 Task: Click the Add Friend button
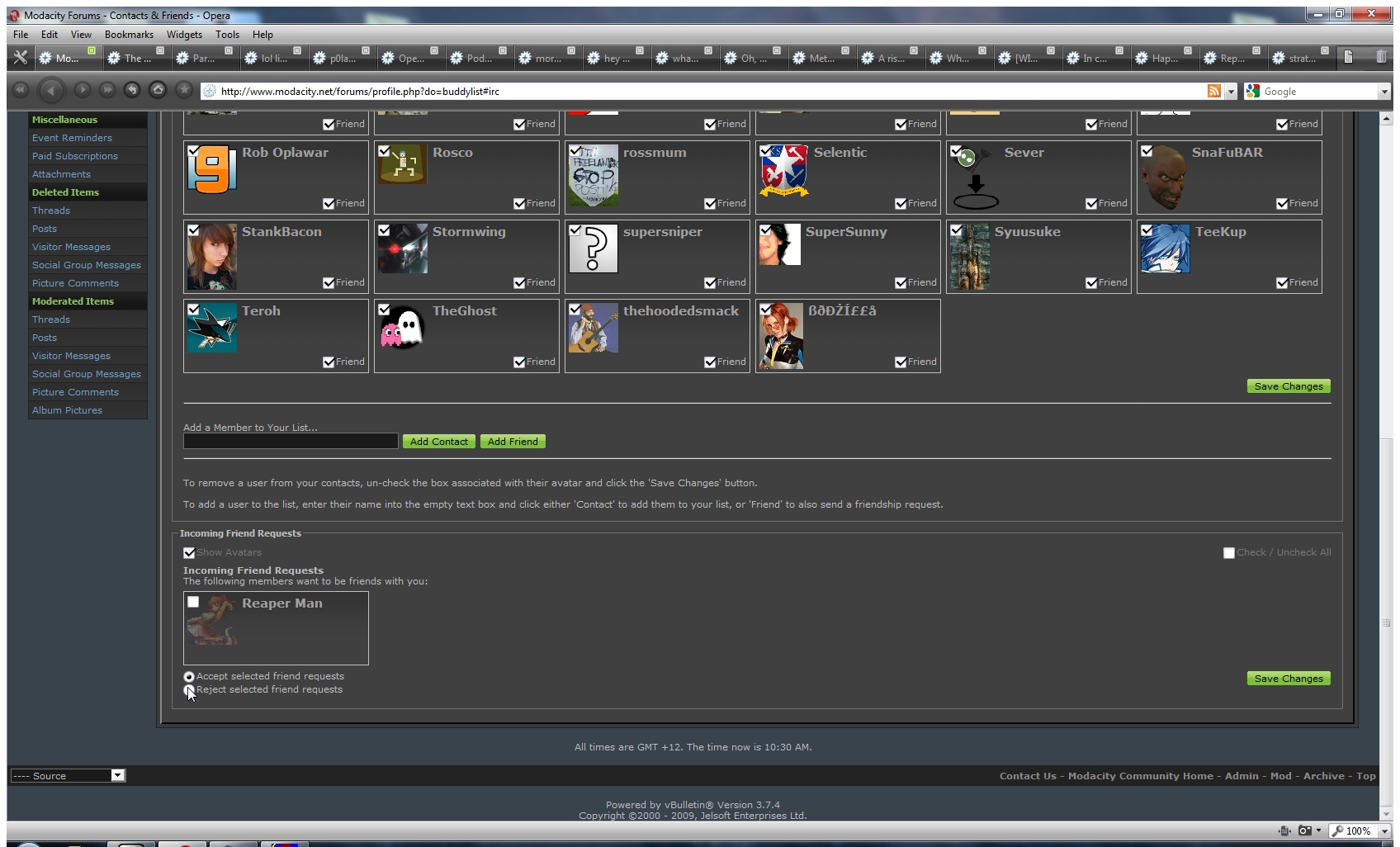[513, 442]
